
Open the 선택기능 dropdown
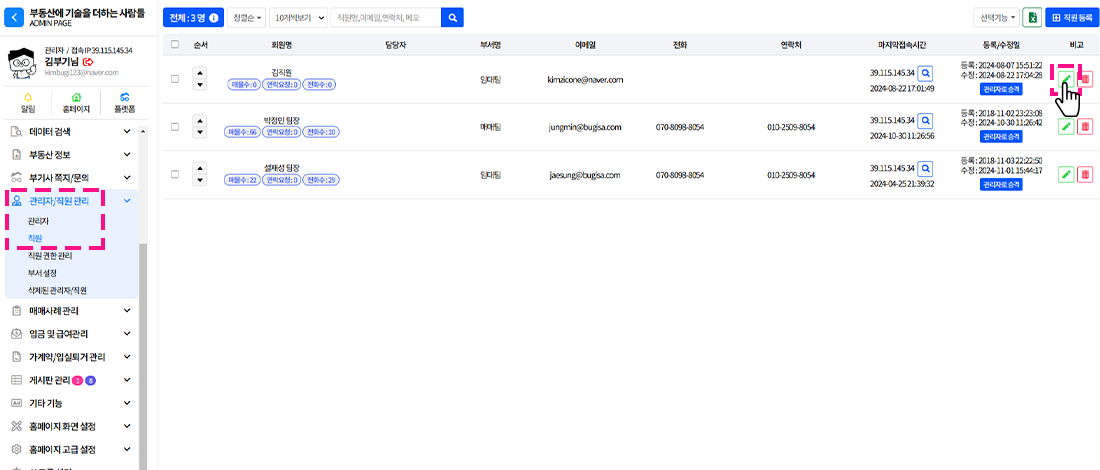coord(996,18)
